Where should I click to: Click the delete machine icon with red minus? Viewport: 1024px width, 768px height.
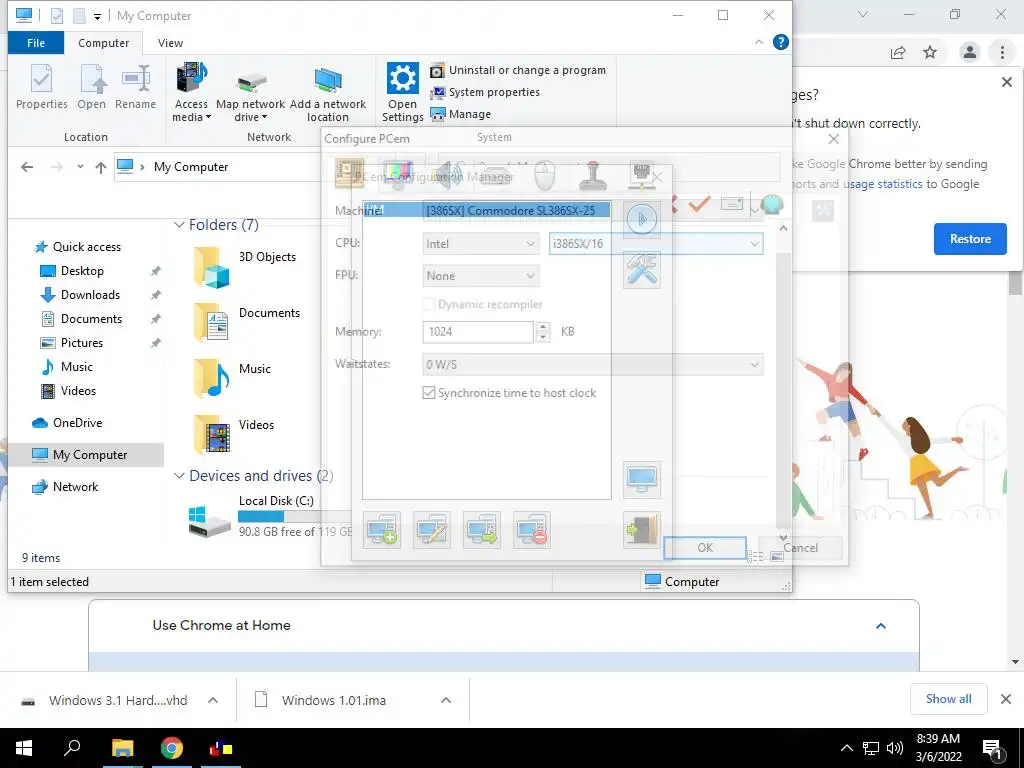point(532,530)
